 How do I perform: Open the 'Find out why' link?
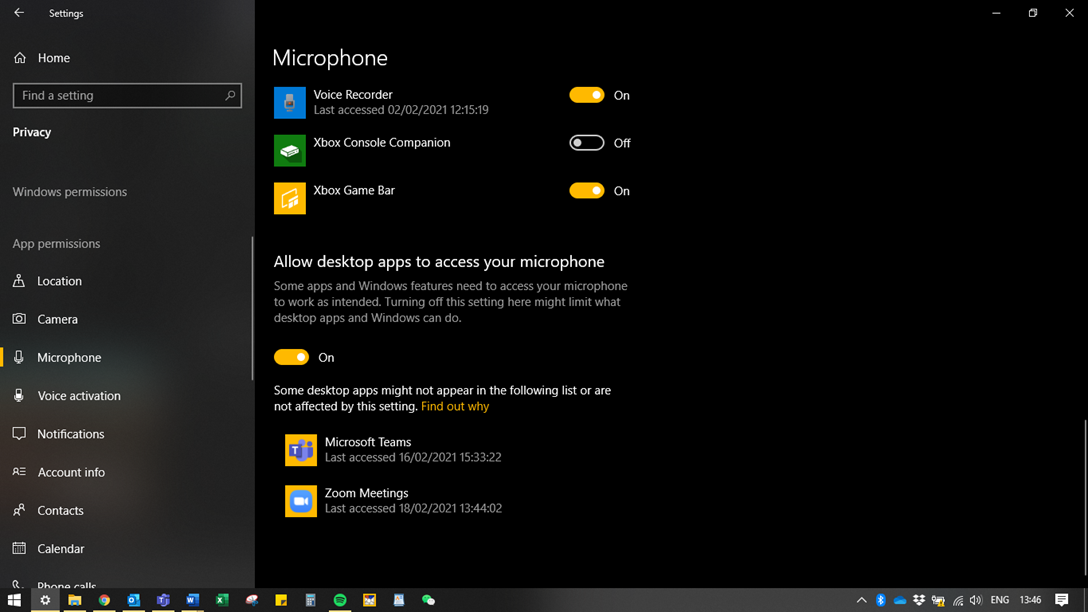(x=455, y=407)
